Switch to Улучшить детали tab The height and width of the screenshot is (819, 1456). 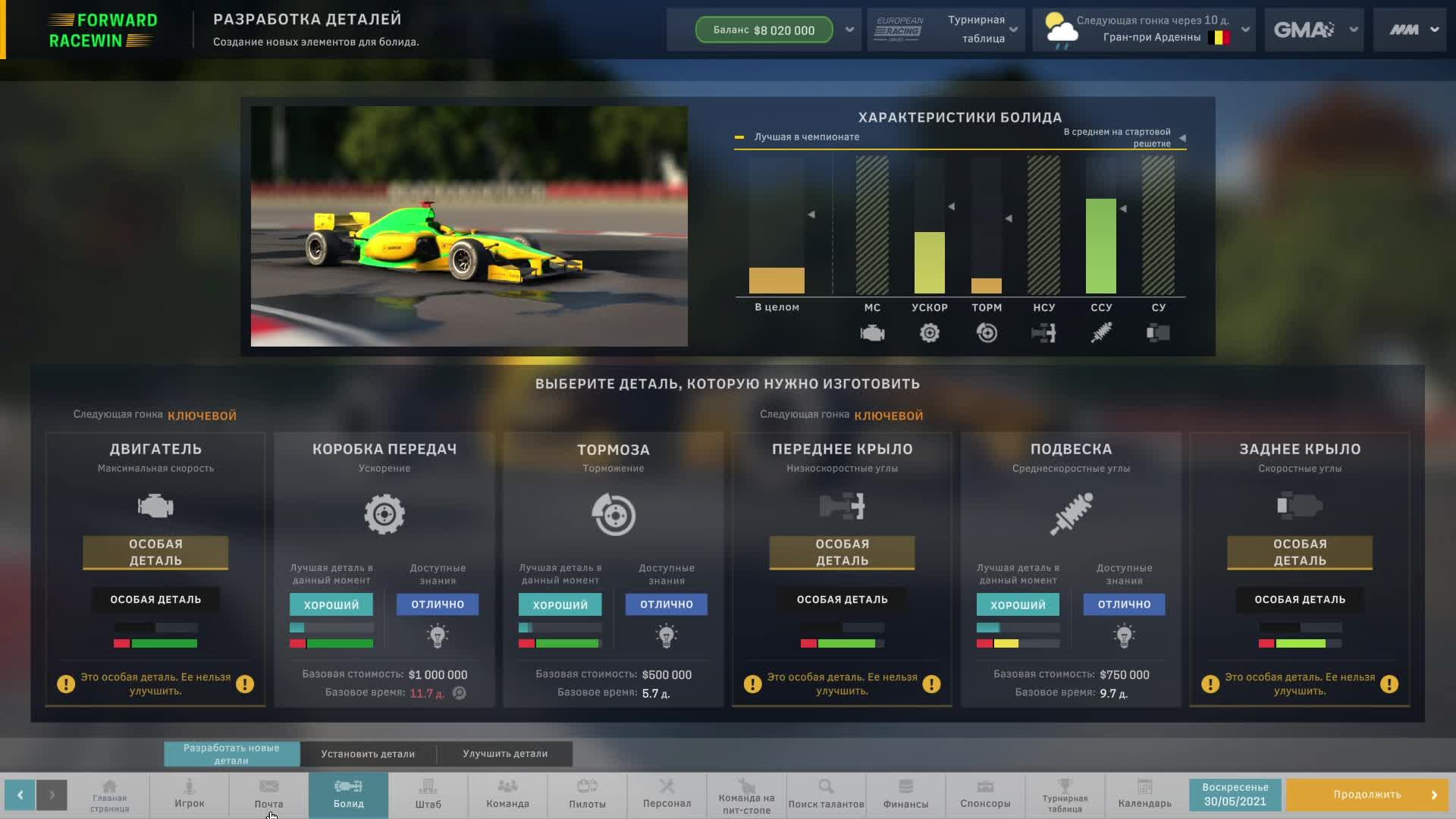pyautogui.click(x=505, y=754)
